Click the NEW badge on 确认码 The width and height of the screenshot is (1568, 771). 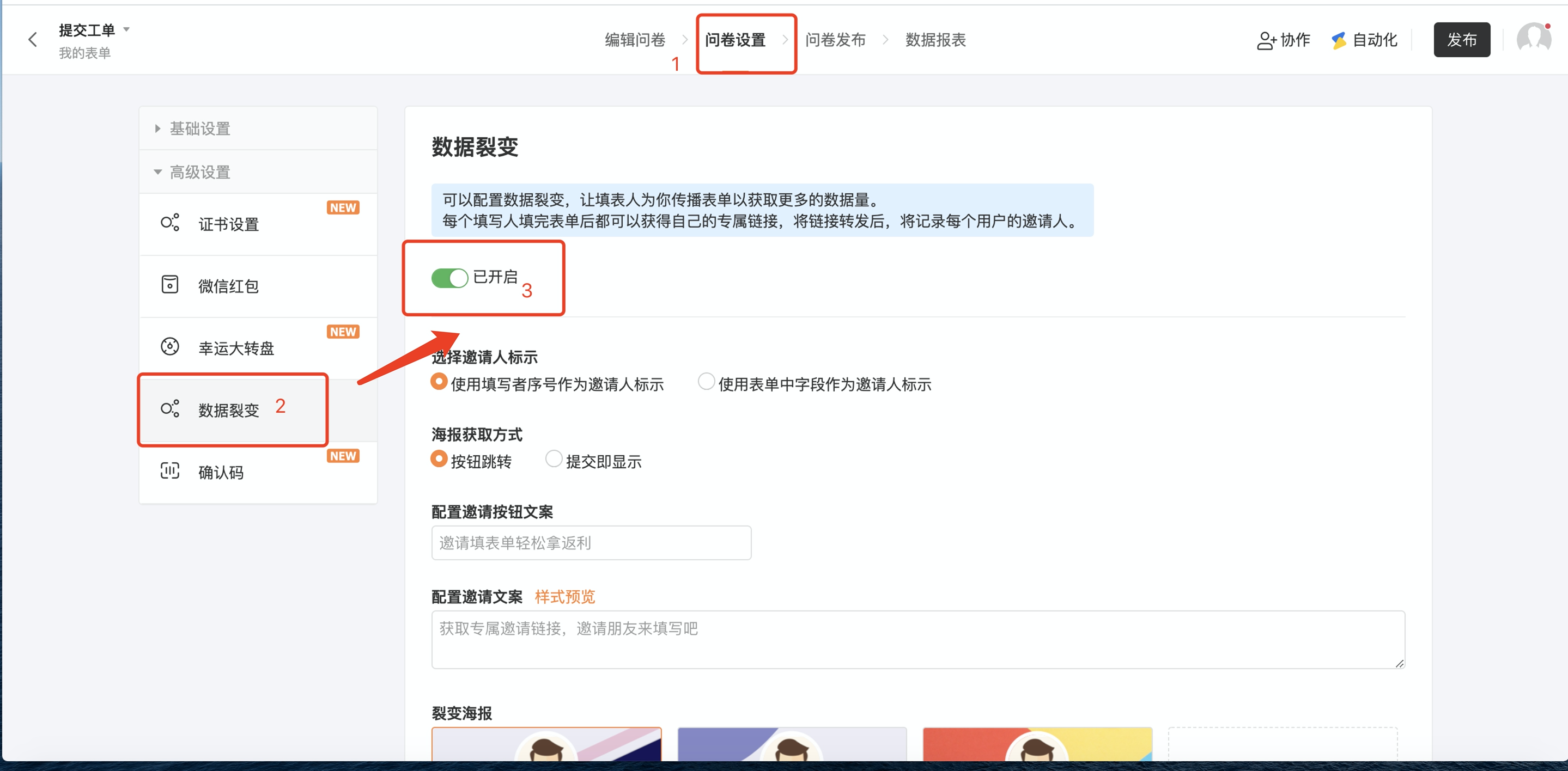pyautogui.click(x=343, y=456)
